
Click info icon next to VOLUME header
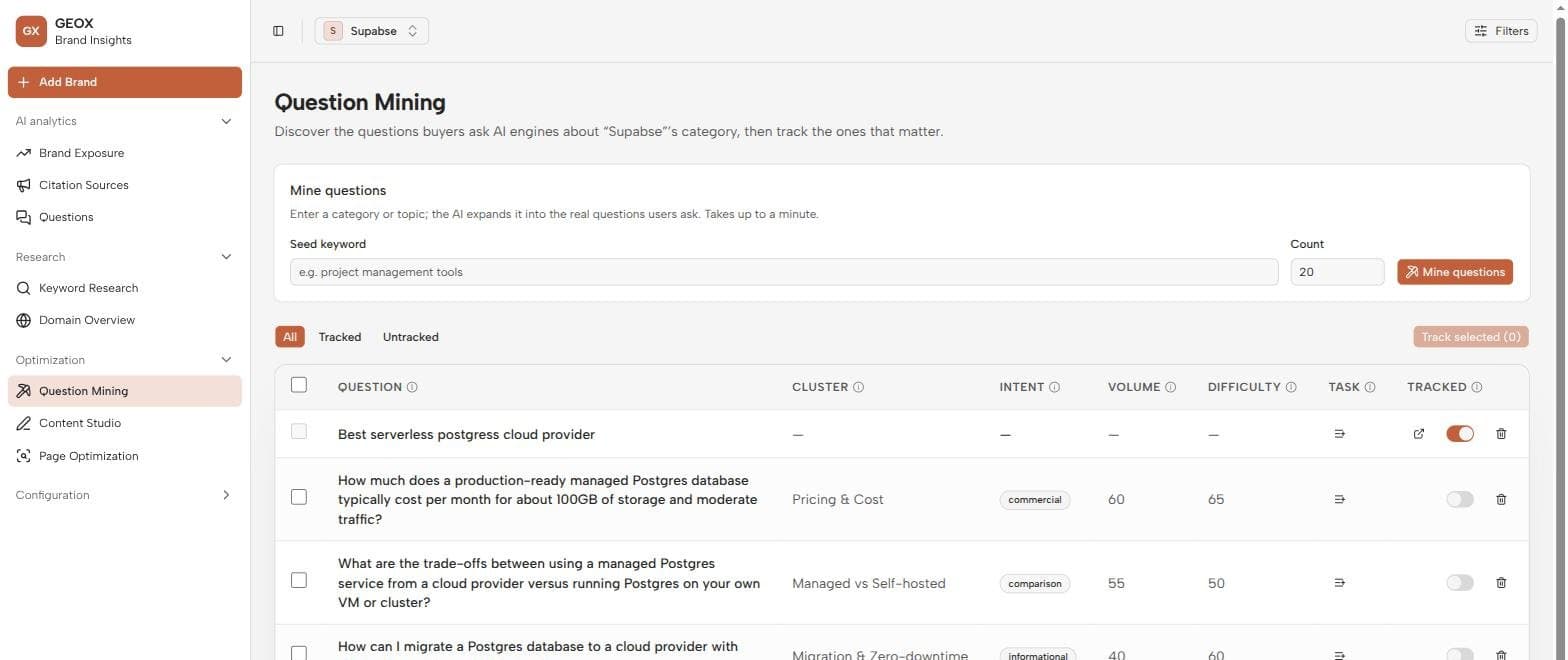click(x=1170, y=387)
